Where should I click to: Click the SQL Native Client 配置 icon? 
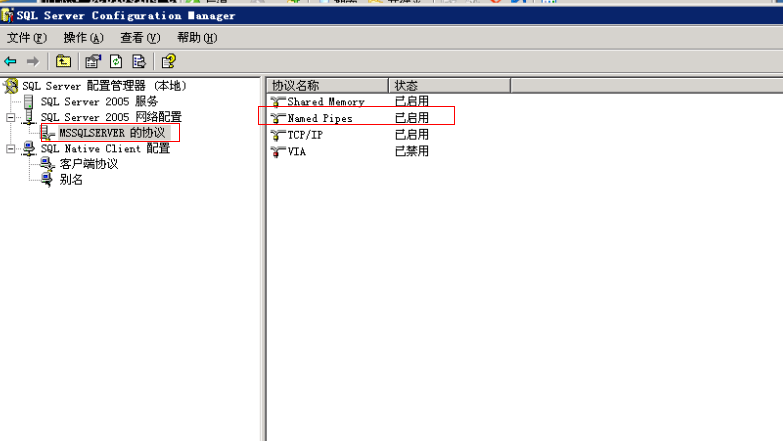click(29, 148)
